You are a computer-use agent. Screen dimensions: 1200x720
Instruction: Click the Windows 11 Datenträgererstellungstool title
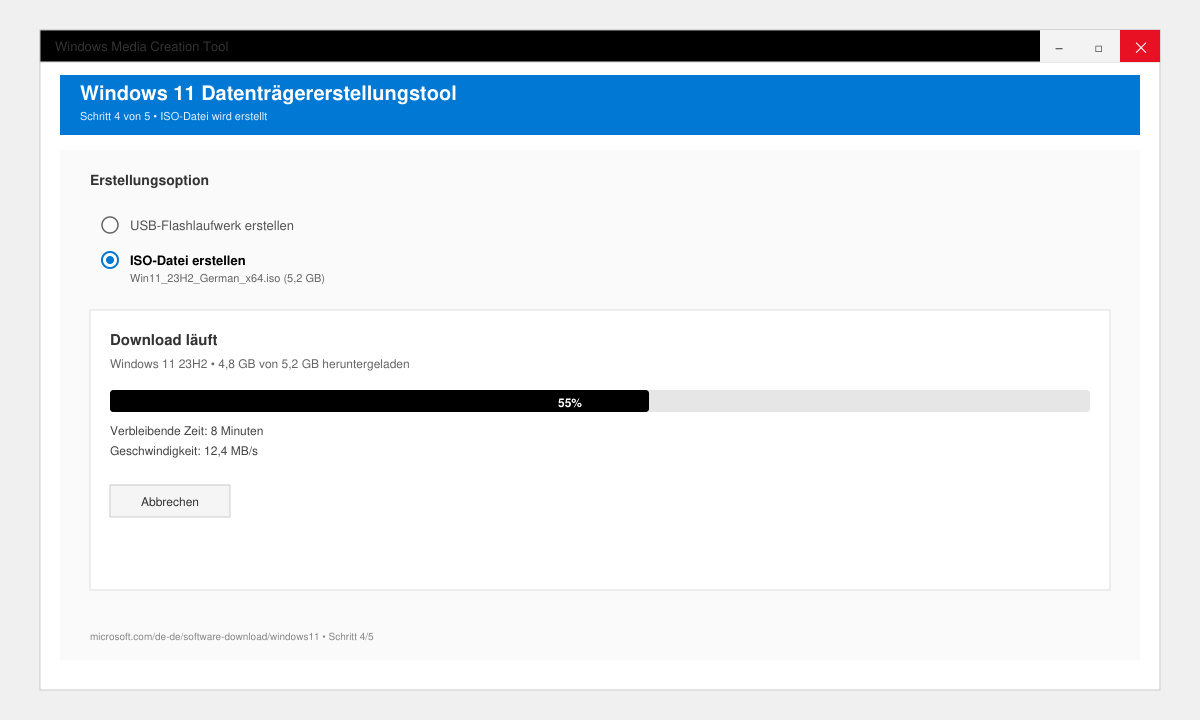pos(268,93)
